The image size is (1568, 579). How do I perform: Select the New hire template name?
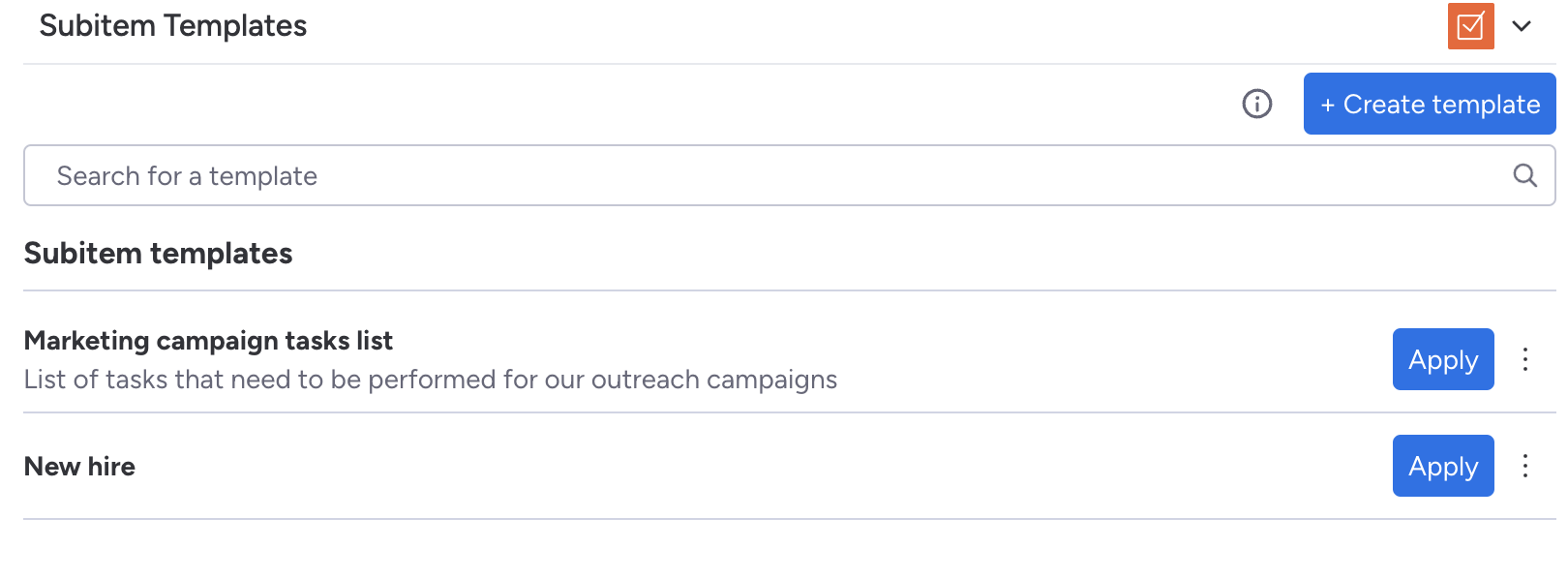pyautogui.click(x=79, y=467)
